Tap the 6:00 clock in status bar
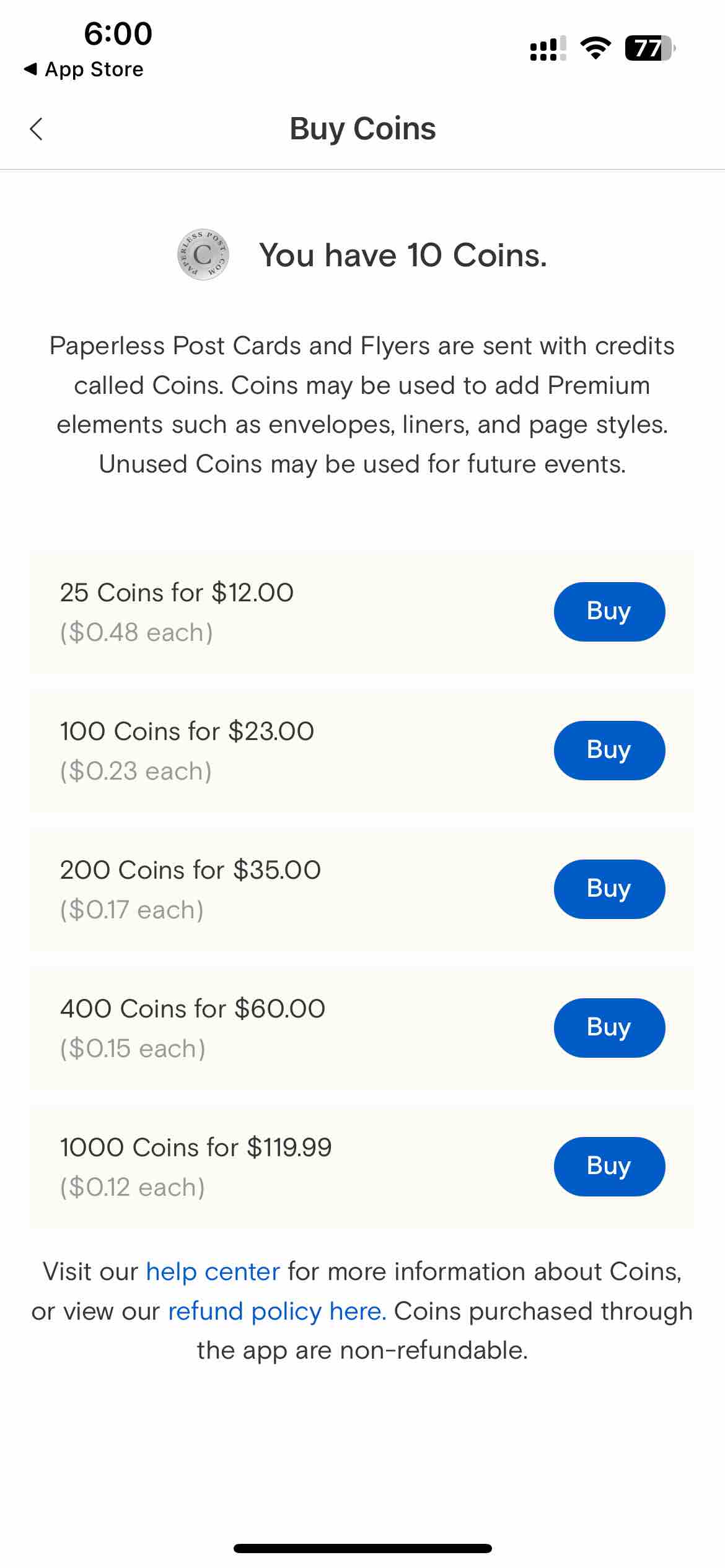This screenshot has width=725, height=1568. pyautogui.click(x=118, y=33)
